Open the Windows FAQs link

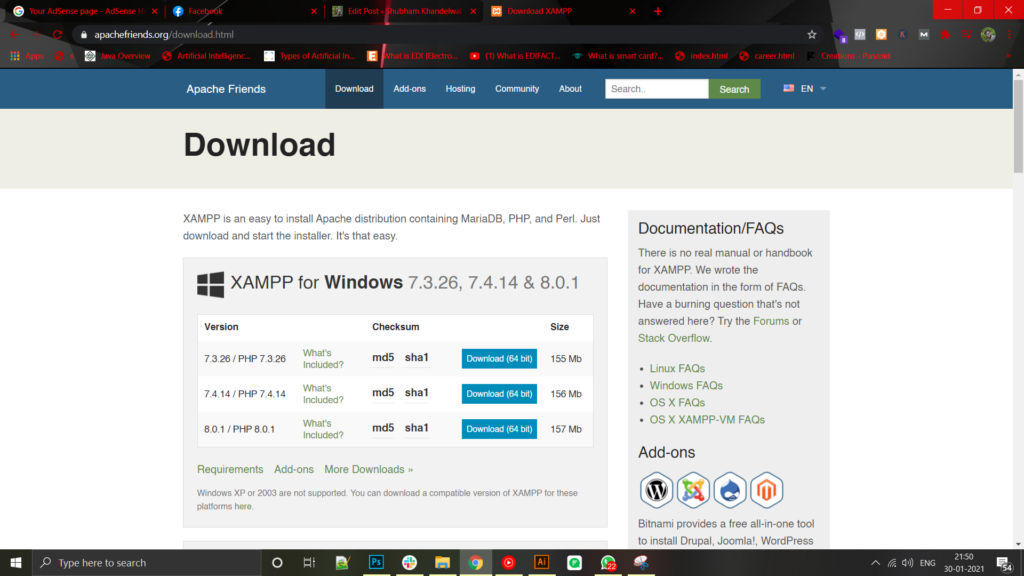click(686, 386)
